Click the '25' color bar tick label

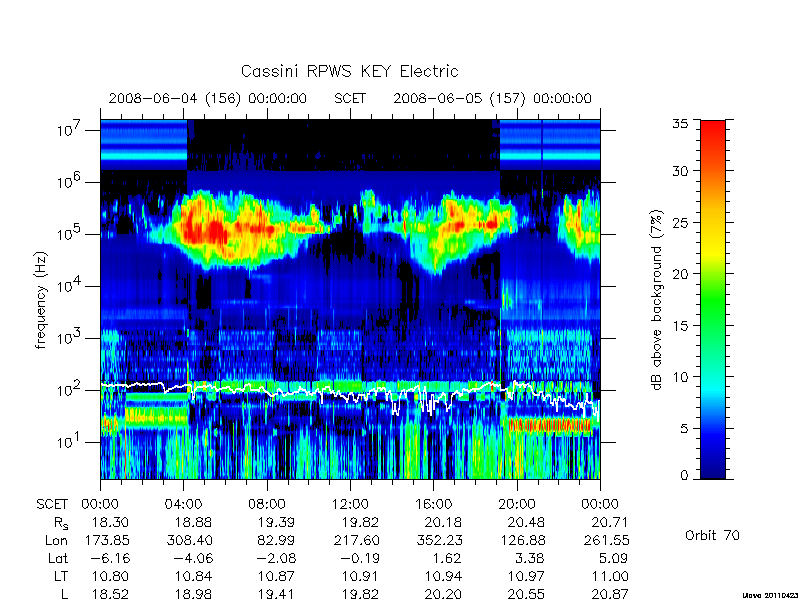tap(679, 222)
